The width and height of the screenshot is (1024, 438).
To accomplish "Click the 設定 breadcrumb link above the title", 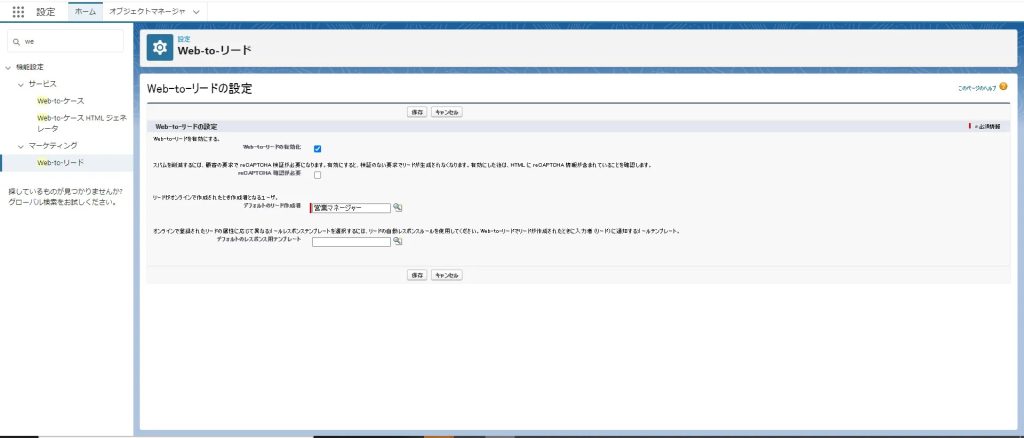I will [x=184, y=39].
